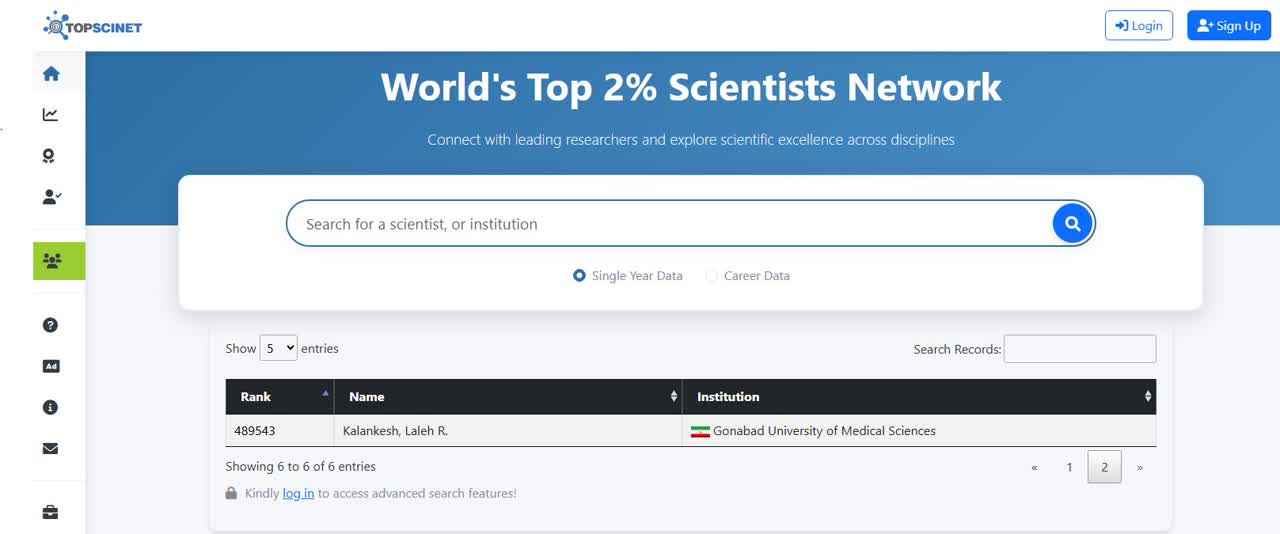Click the Login button
This screenshot has width=1280, height=534.
coord(1138,26)
